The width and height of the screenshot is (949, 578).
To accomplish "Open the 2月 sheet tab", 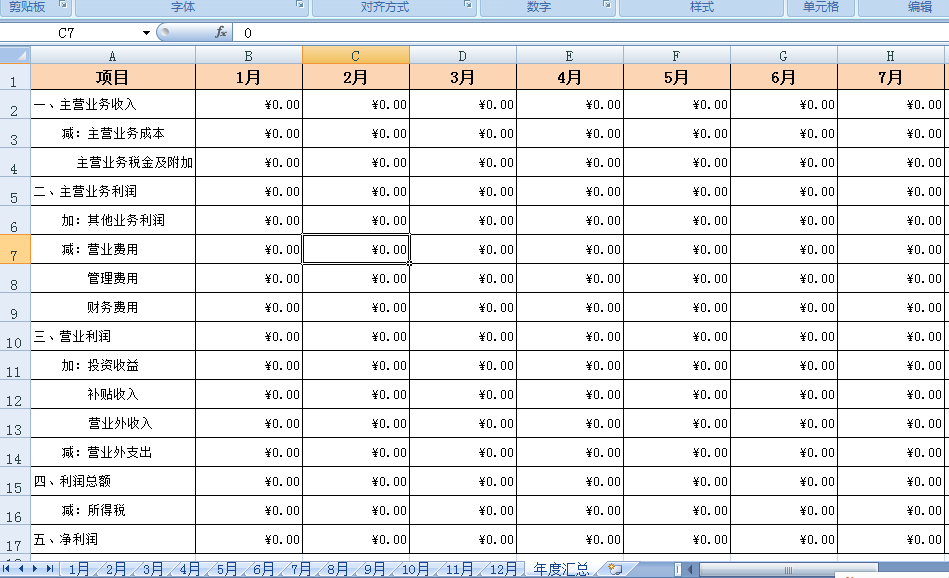I will pyautogui.click(x=116, y=569).
